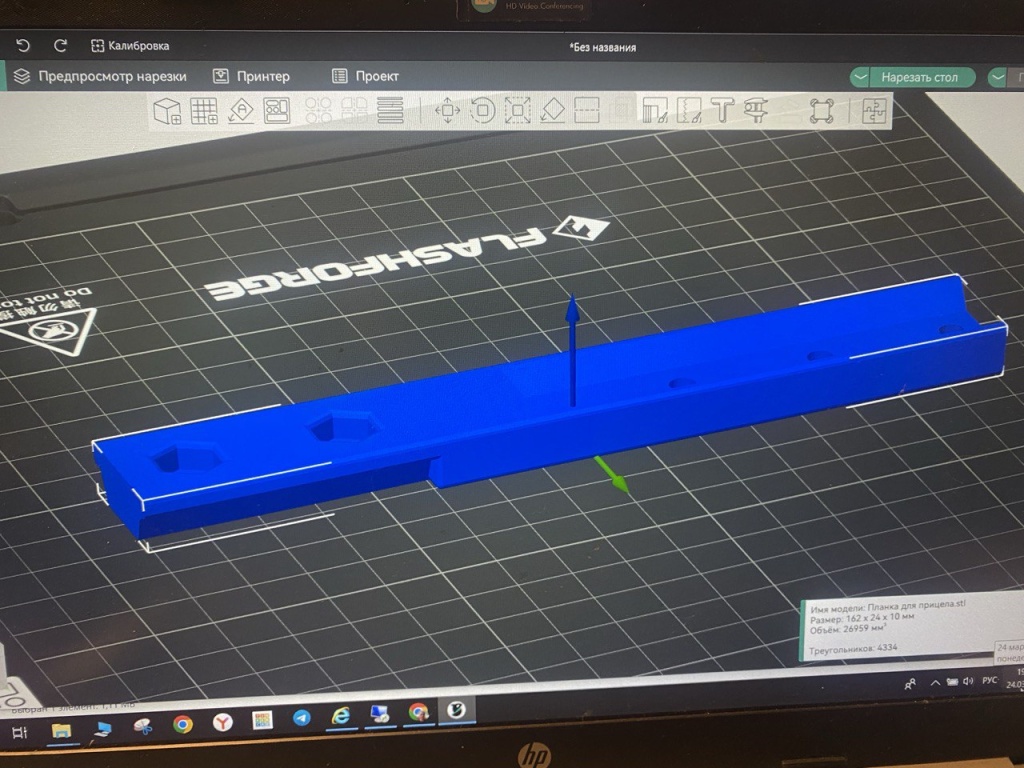Image resolution: width=1024 pixels, height=768 pixels.
Task: Open Telegram from the taskbar
Action: pyautogui.click(x=301, y=718)
